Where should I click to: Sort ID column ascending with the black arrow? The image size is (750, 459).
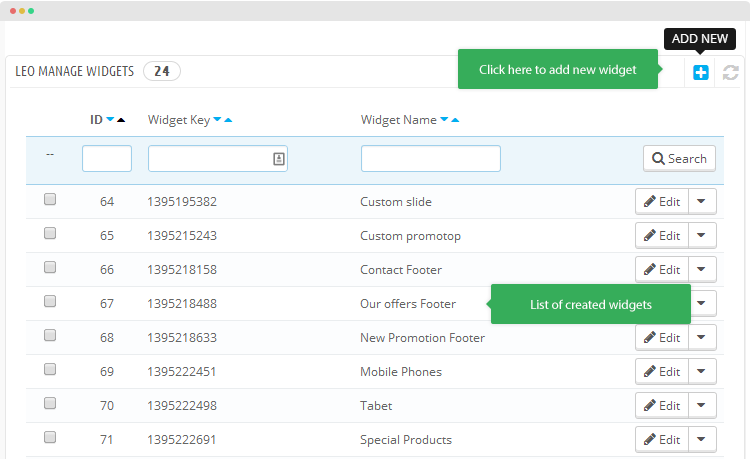[x=121, y=120]
